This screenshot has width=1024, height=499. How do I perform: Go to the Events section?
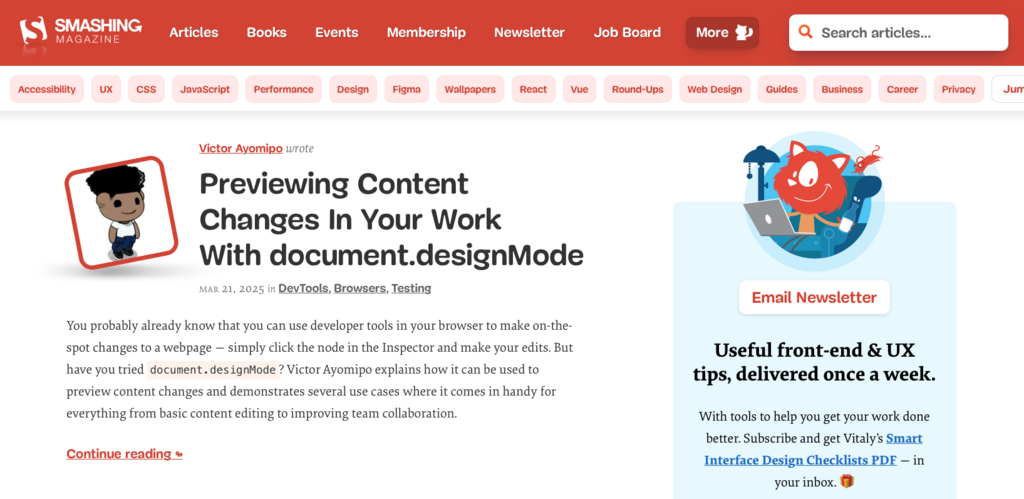coord(336,33)
